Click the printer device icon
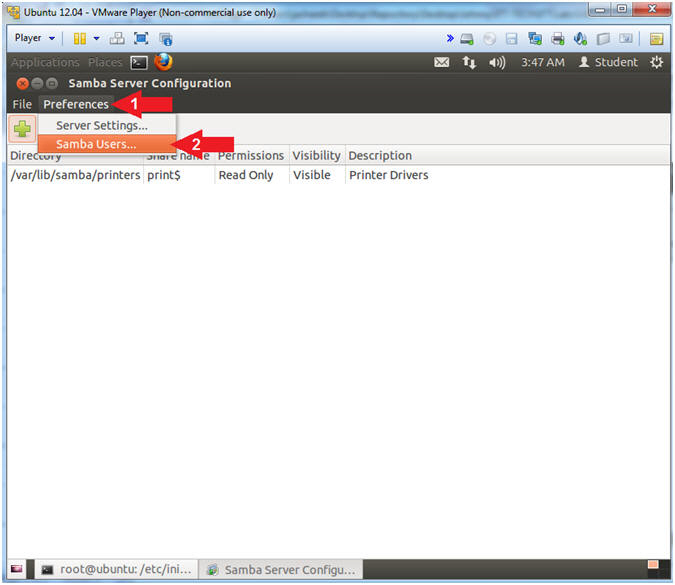 [x=558, y=39]
